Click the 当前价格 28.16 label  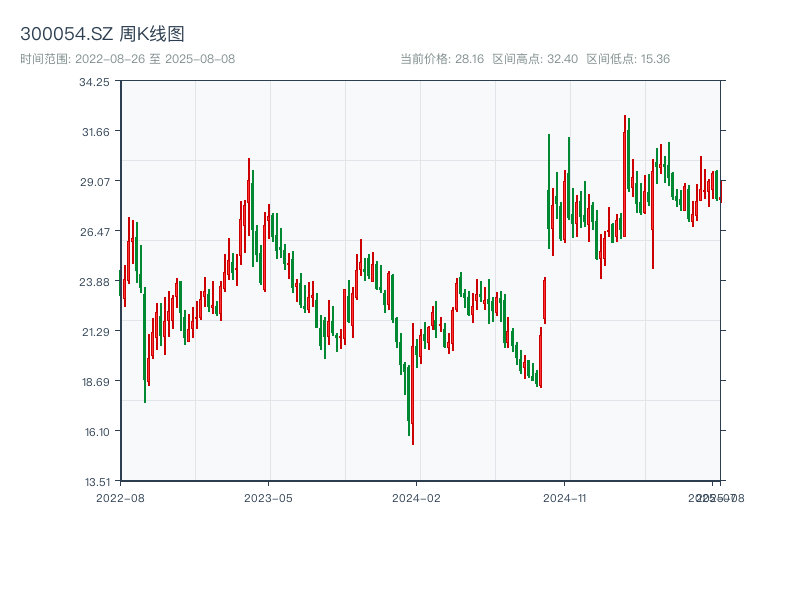[x=442, y=59]
